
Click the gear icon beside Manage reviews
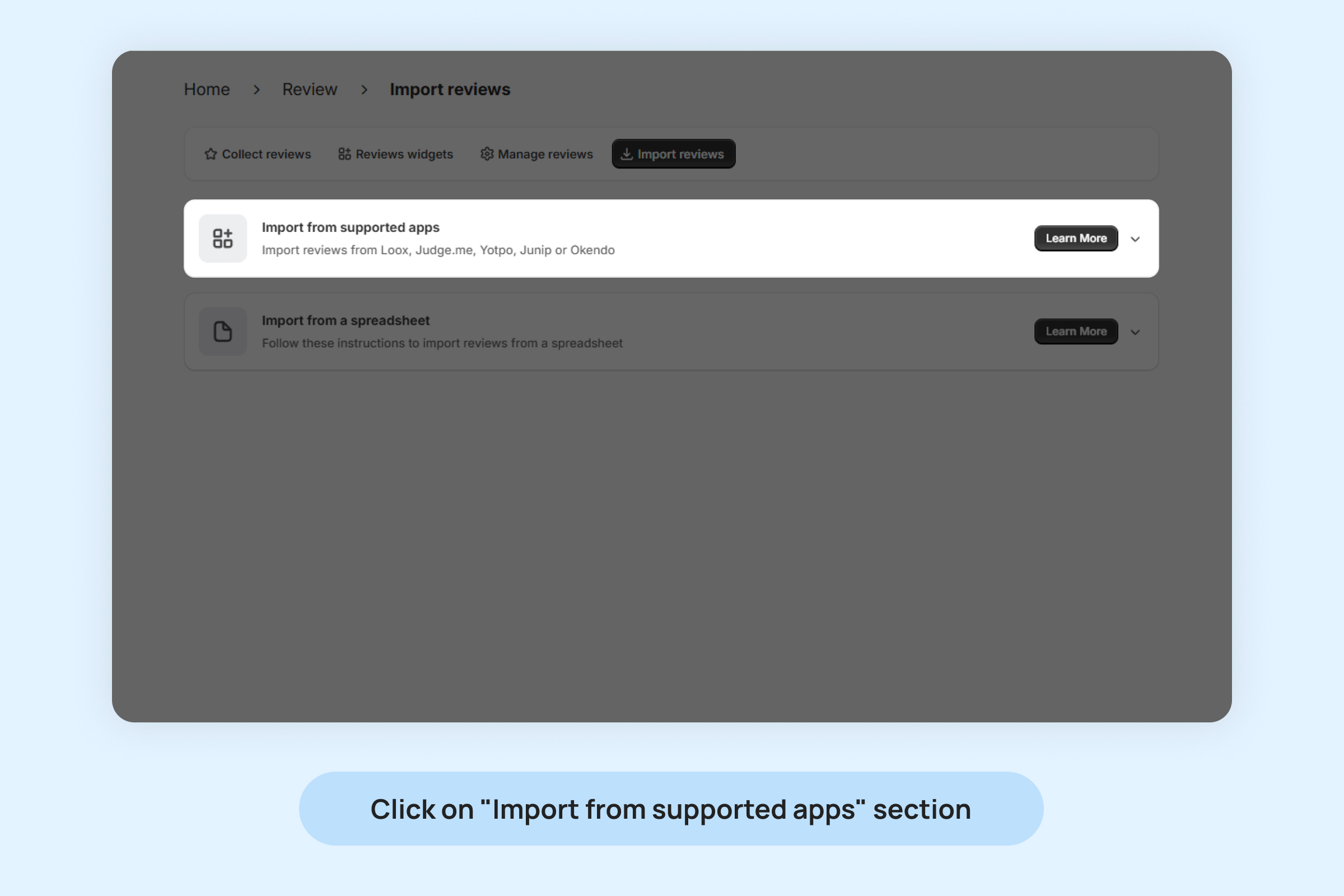(x=487, y=155)
